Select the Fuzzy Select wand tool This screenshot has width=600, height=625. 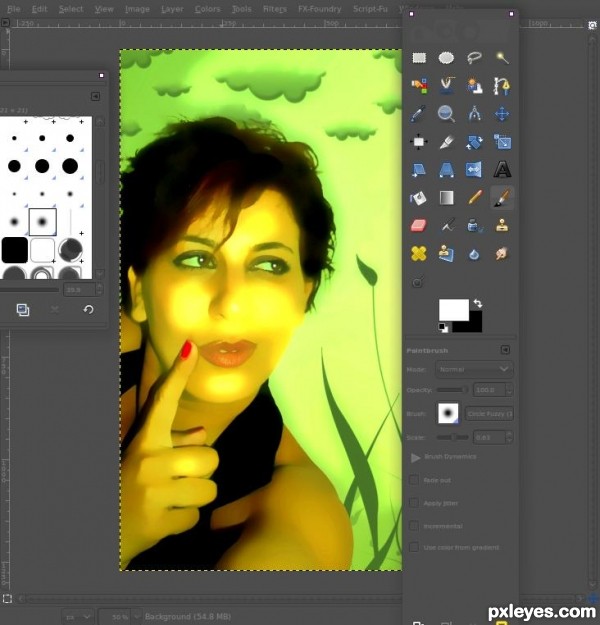[x=502, y=58]
